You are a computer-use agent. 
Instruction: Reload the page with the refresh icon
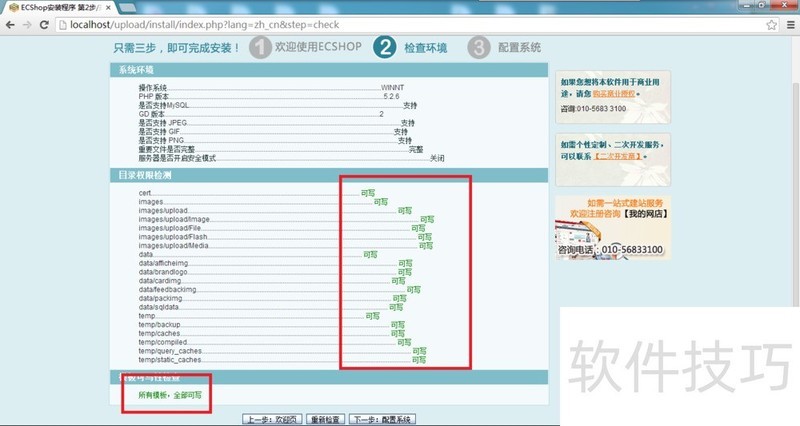click(44, 24)
